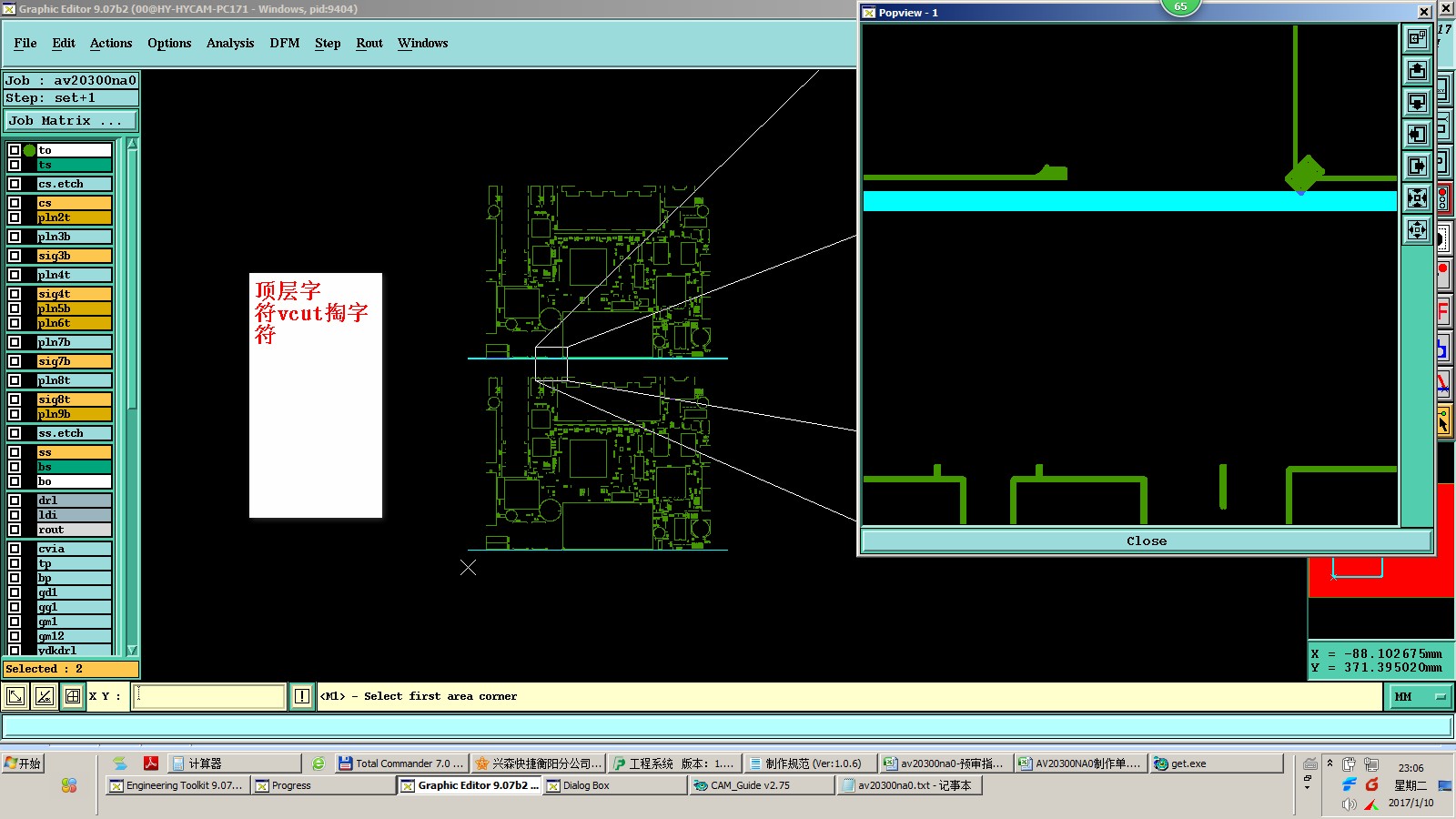The height and width of the screenshot is (819, 1456).
Task: Toggle display checkbox for layer pln4t
Action: pos(15,275)
